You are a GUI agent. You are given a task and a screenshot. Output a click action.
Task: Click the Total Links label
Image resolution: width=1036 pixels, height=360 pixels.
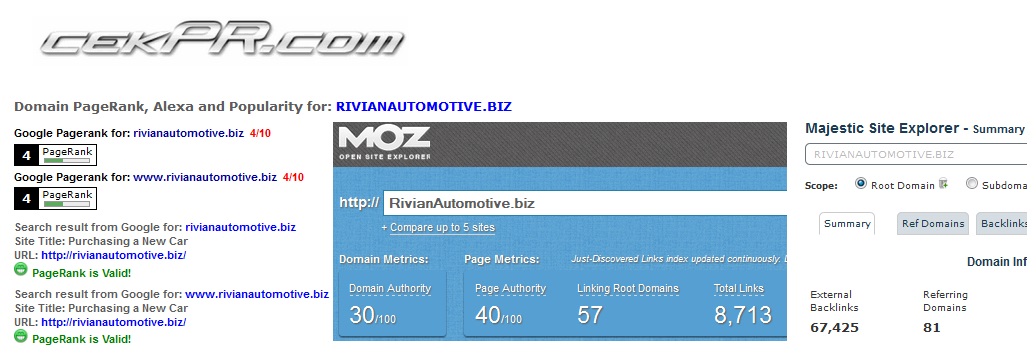click(x=739, y=288)
